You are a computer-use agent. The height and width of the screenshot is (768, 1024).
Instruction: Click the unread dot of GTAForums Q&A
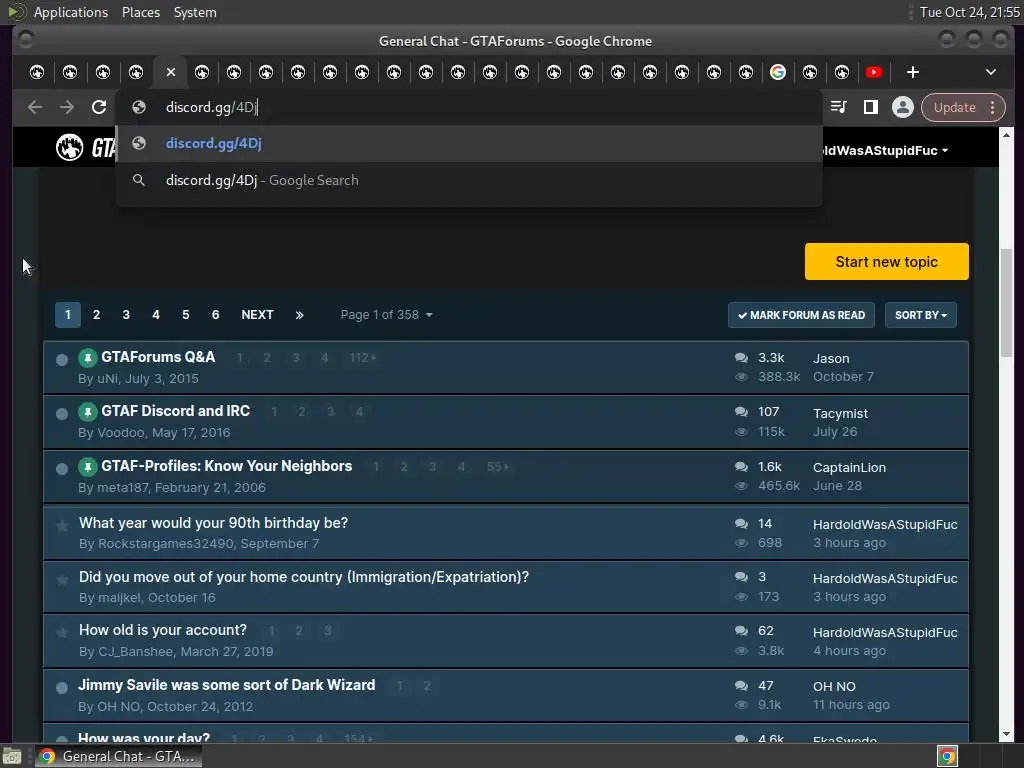tap(62, 359)
